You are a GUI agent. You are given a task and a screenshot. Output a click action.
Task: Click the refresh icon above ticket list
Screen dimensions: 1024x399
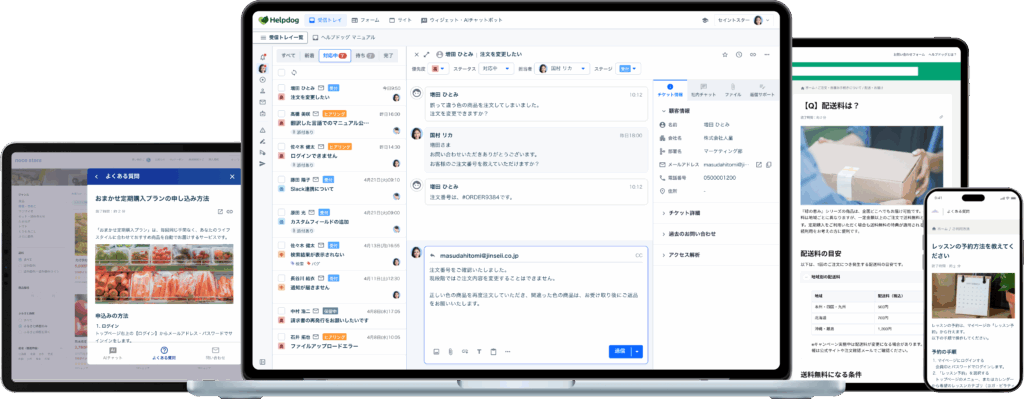[x=295, y=72]
